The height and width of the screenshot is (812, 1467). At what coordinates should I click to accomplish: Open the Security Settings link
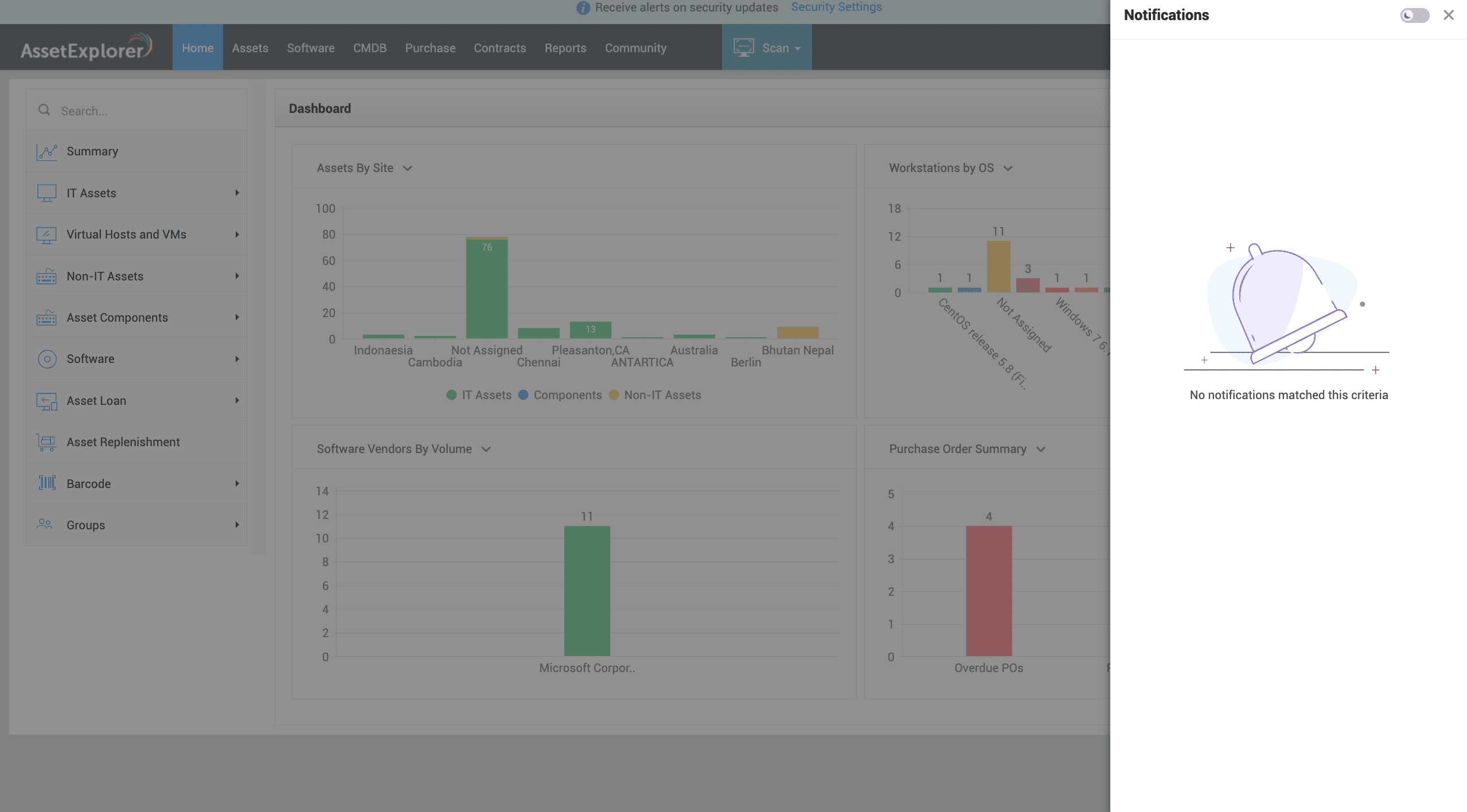836,7
